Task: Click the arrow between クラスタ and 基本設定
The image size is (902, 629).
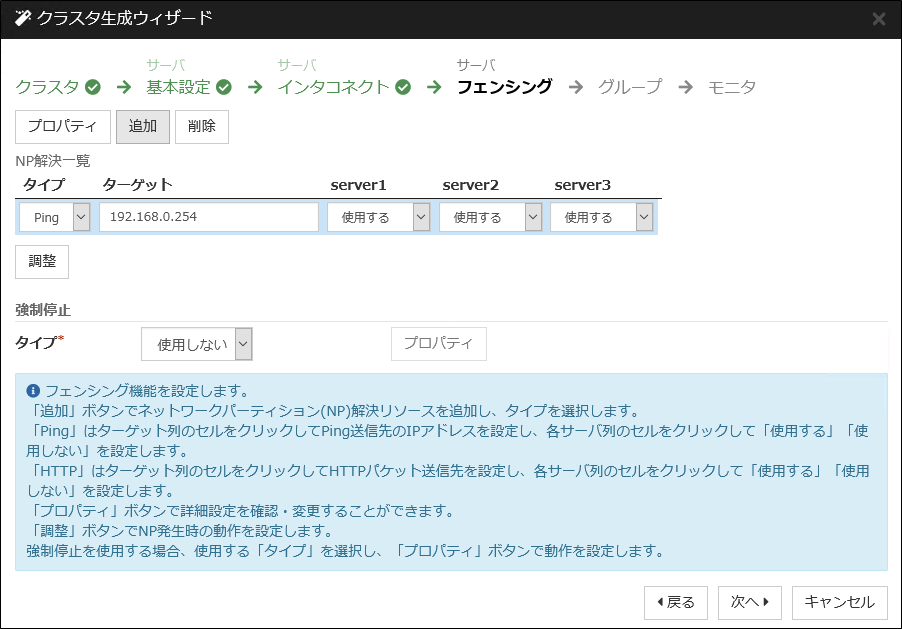Action: tap(125, 87)
